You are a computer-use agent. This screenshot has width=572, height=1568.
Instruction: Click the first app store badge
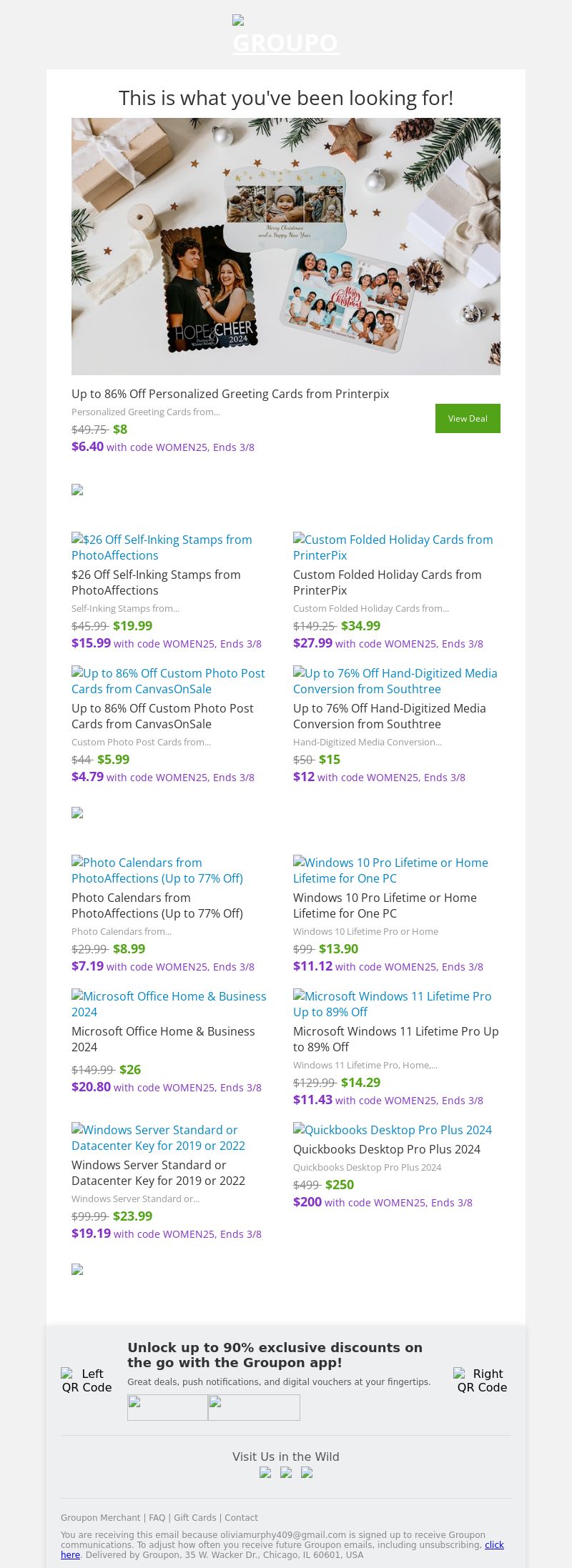pos(167,1407)
